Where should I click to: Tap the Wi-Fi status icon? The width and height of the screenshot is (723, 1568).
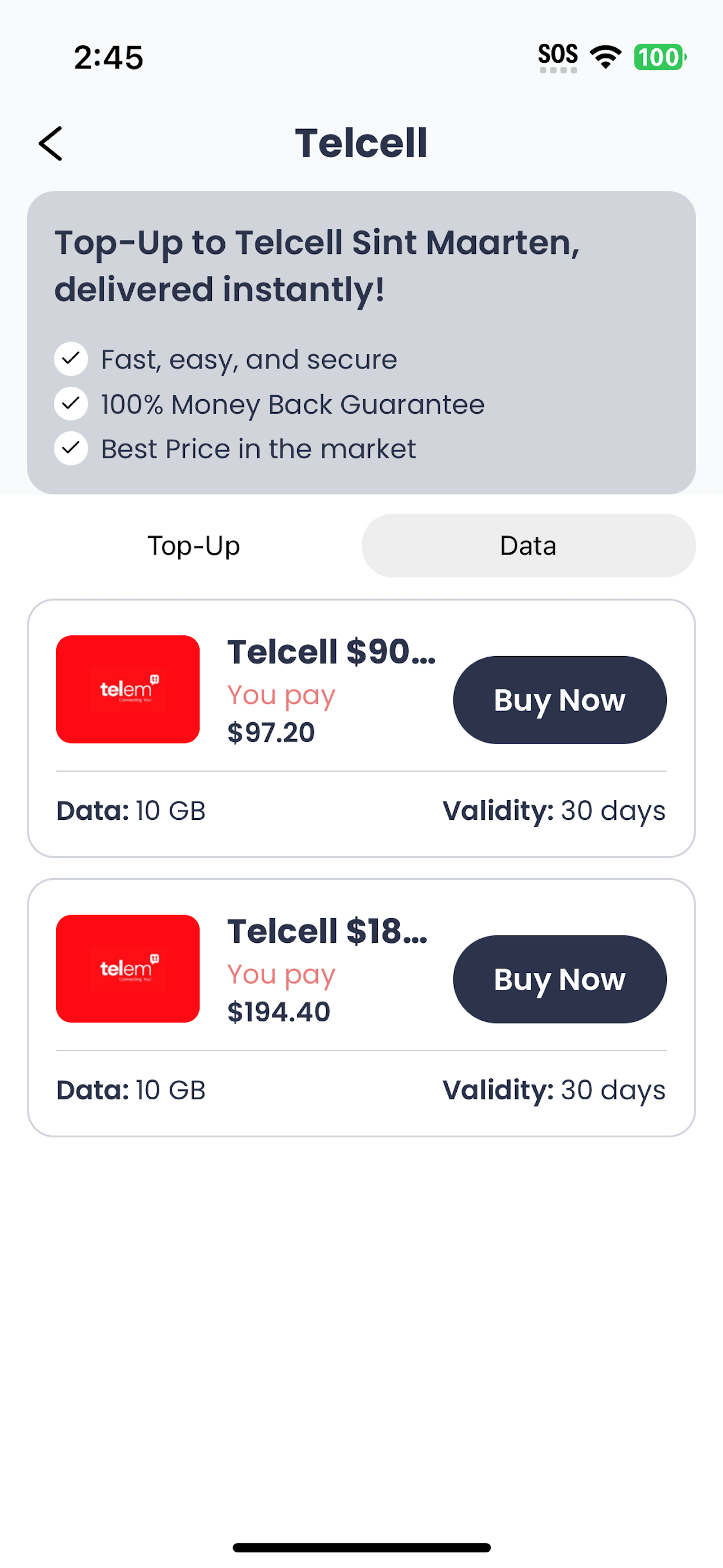point(606,57)
